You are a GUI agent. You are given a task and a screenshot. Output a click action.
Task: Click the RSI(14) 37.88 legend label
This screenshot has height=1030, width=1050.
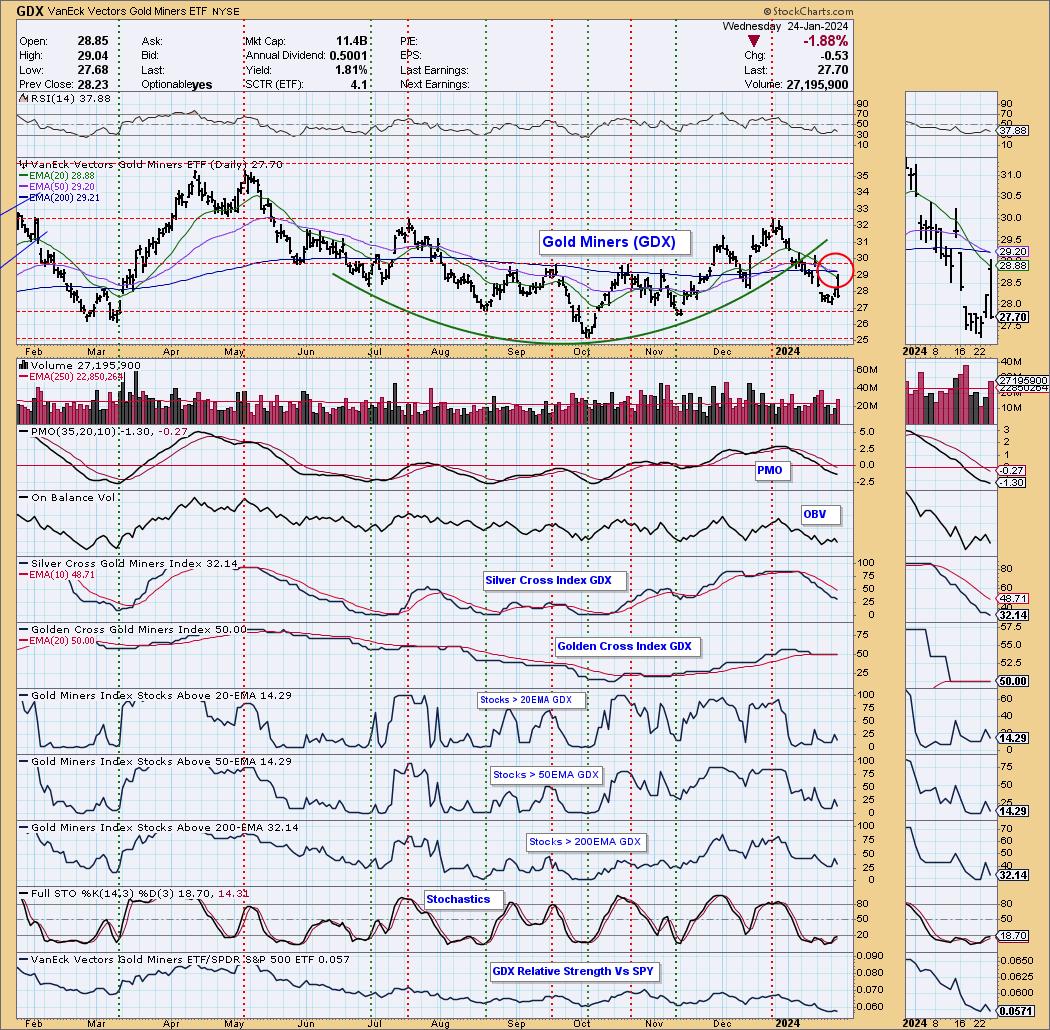[70, 98]
